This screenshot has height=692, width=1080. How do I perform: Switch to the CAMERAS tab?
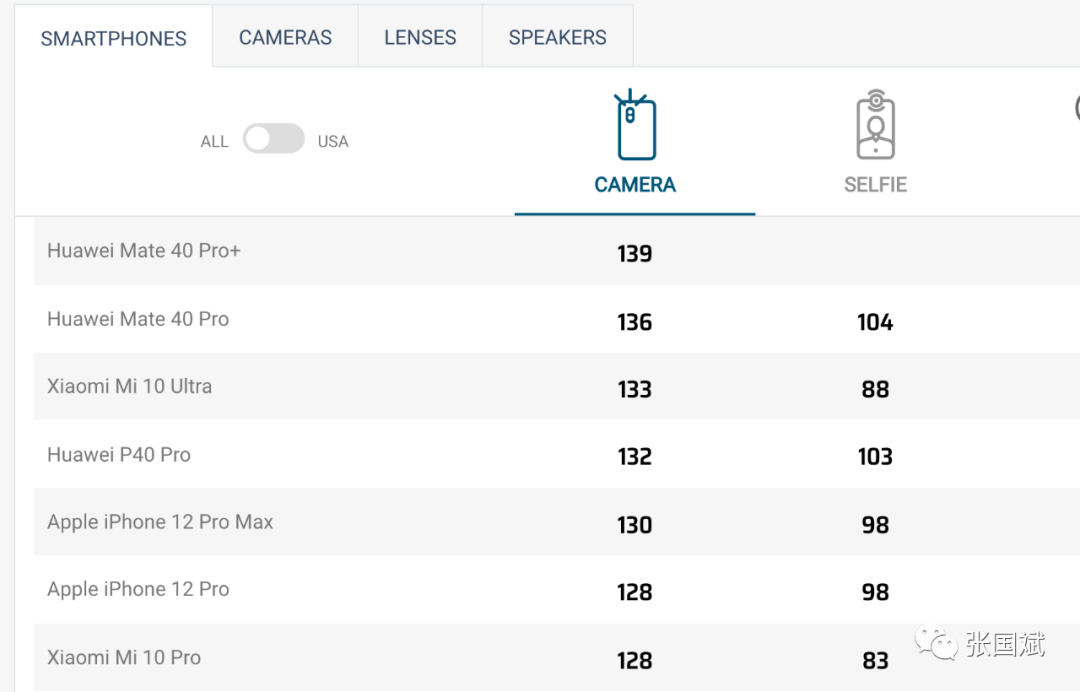(285, 37)
